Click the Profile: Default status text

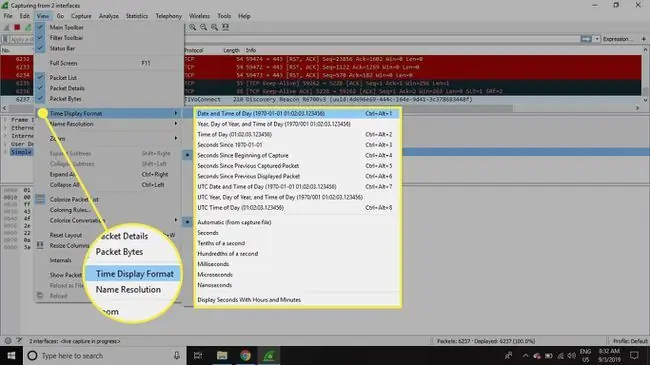coord(630,341)
